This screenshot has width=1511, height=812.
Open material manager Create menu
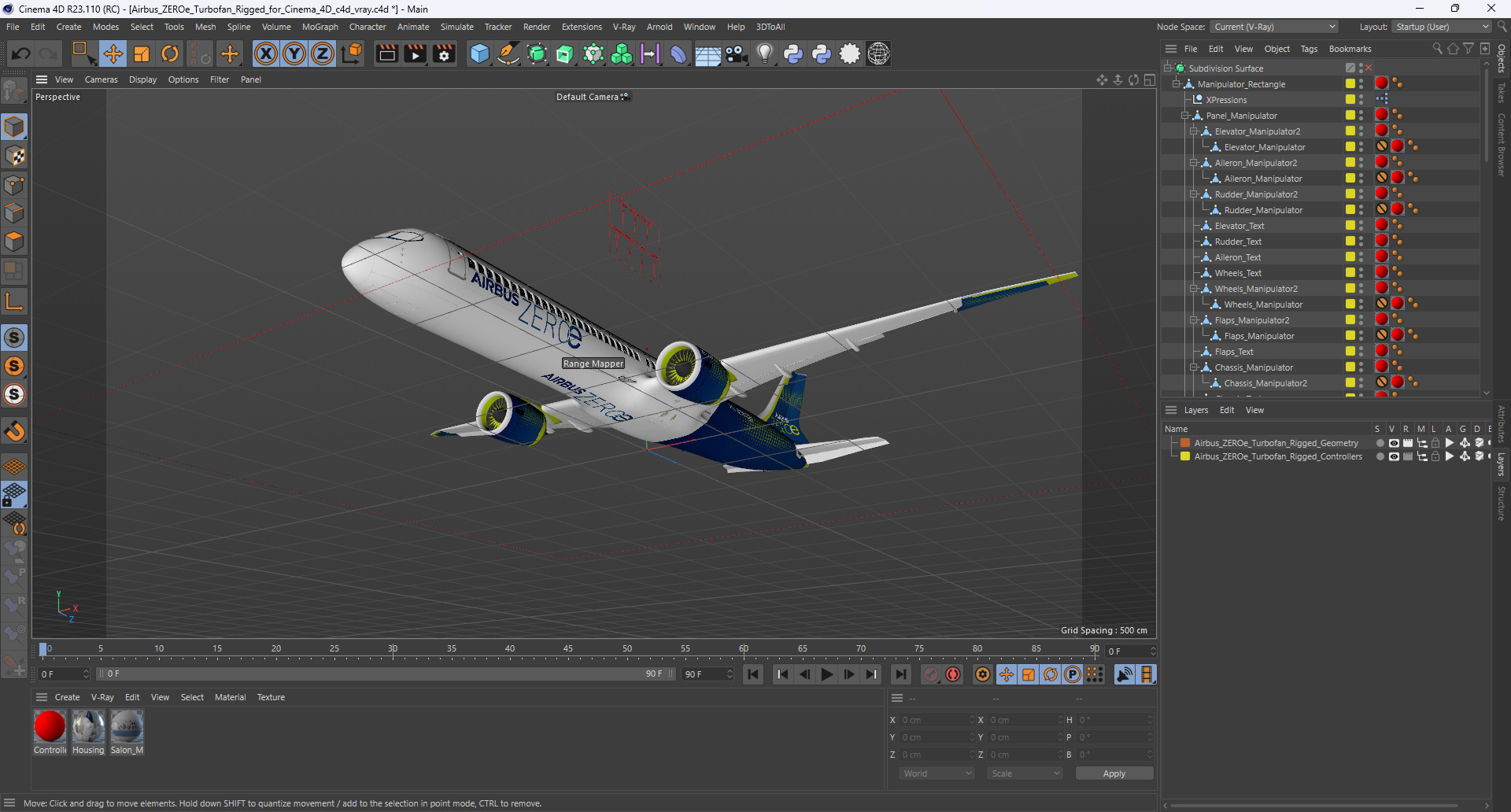pyautogui.click(x=67, y=697)
